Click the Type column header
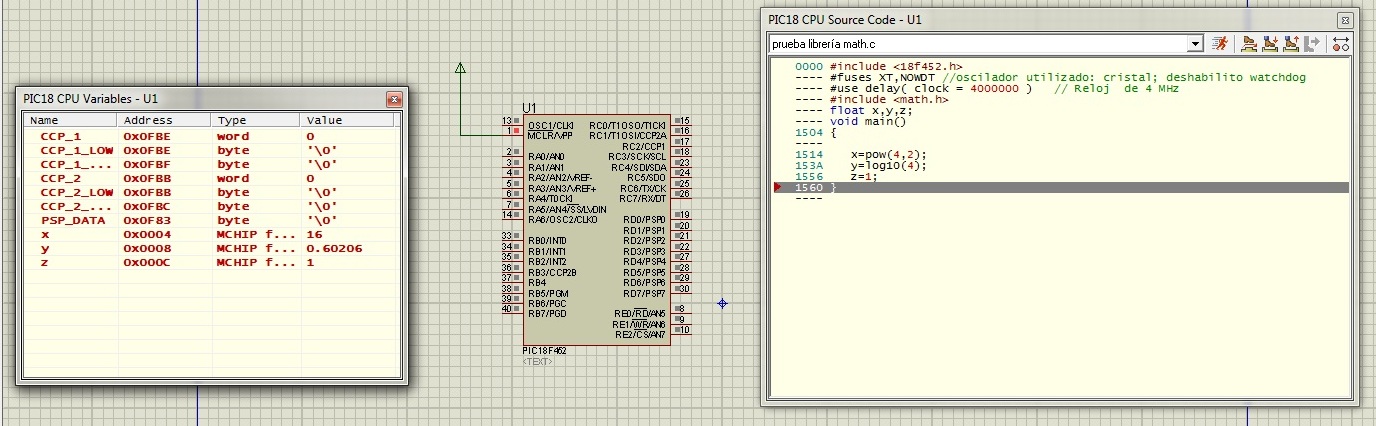 pos(256,120)
